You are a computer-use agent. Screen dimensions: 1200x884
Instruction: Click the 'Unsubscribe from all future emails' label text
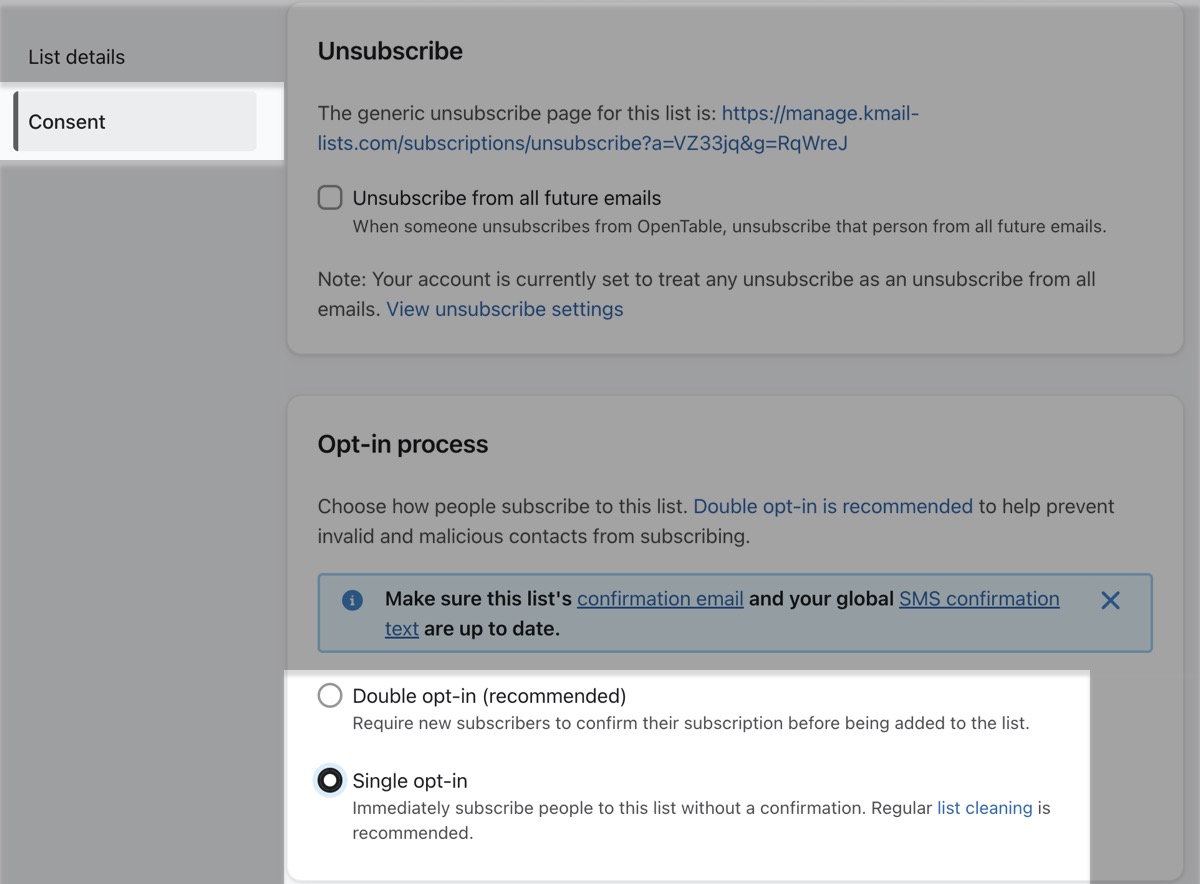507,198
